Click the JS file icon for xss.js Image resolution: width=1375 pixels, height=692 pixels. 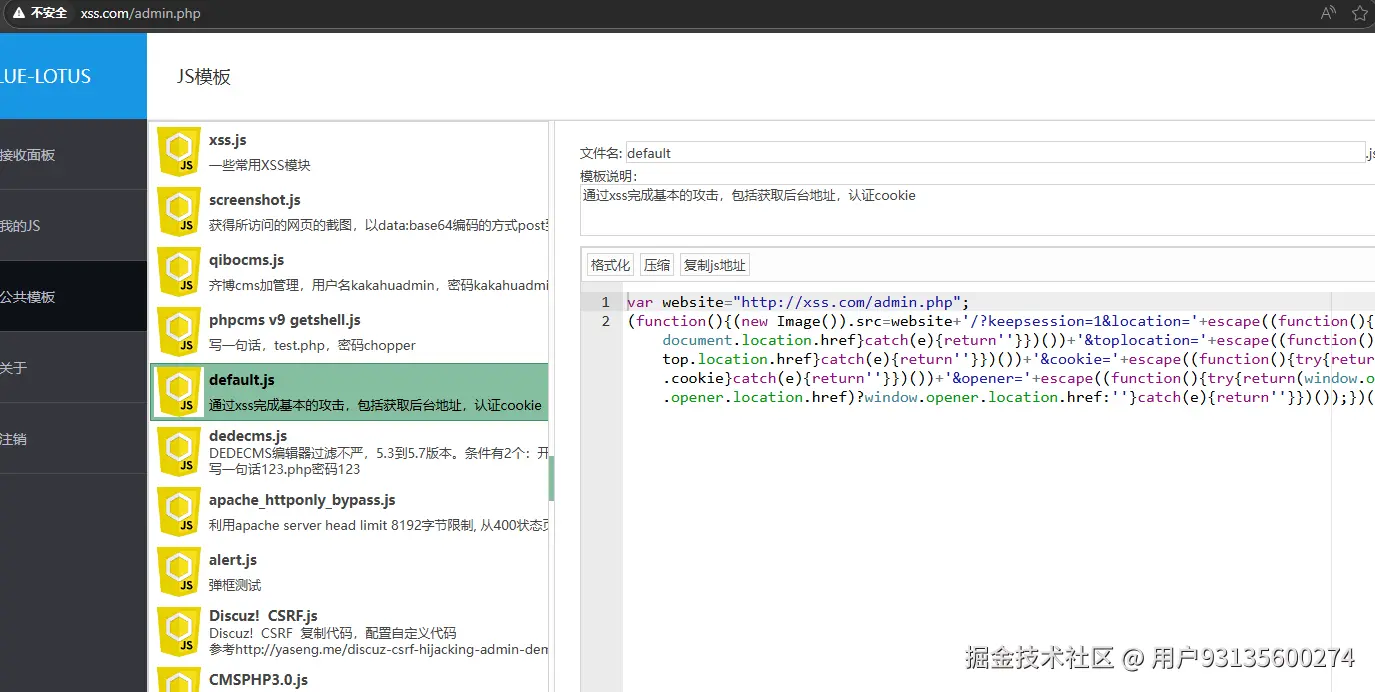click(x=179, y=152)
